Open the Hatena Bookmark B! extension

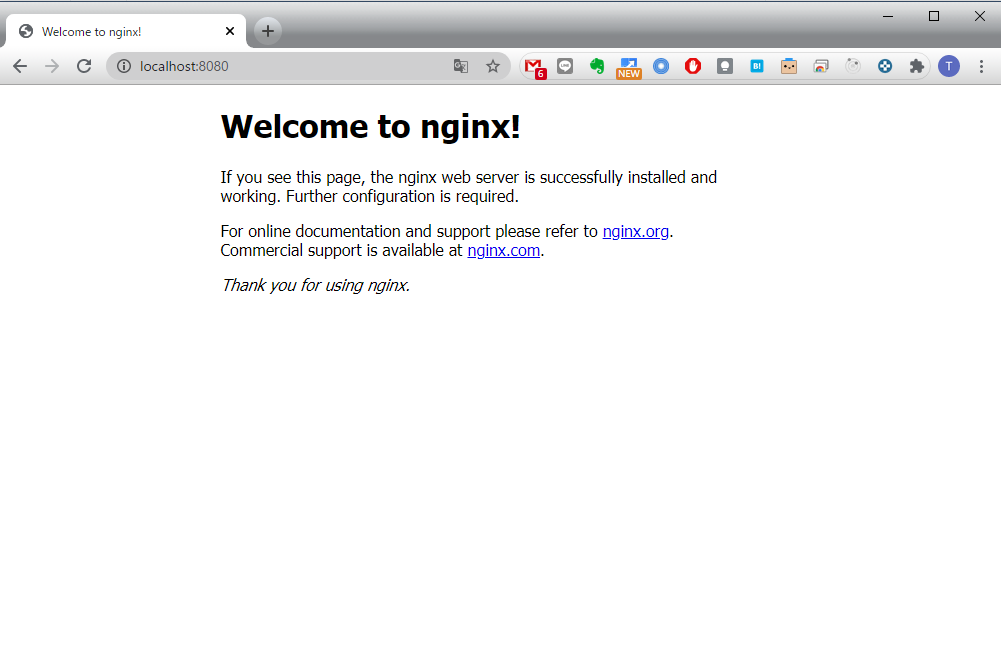pyautogui.click(x=757, y=66)
